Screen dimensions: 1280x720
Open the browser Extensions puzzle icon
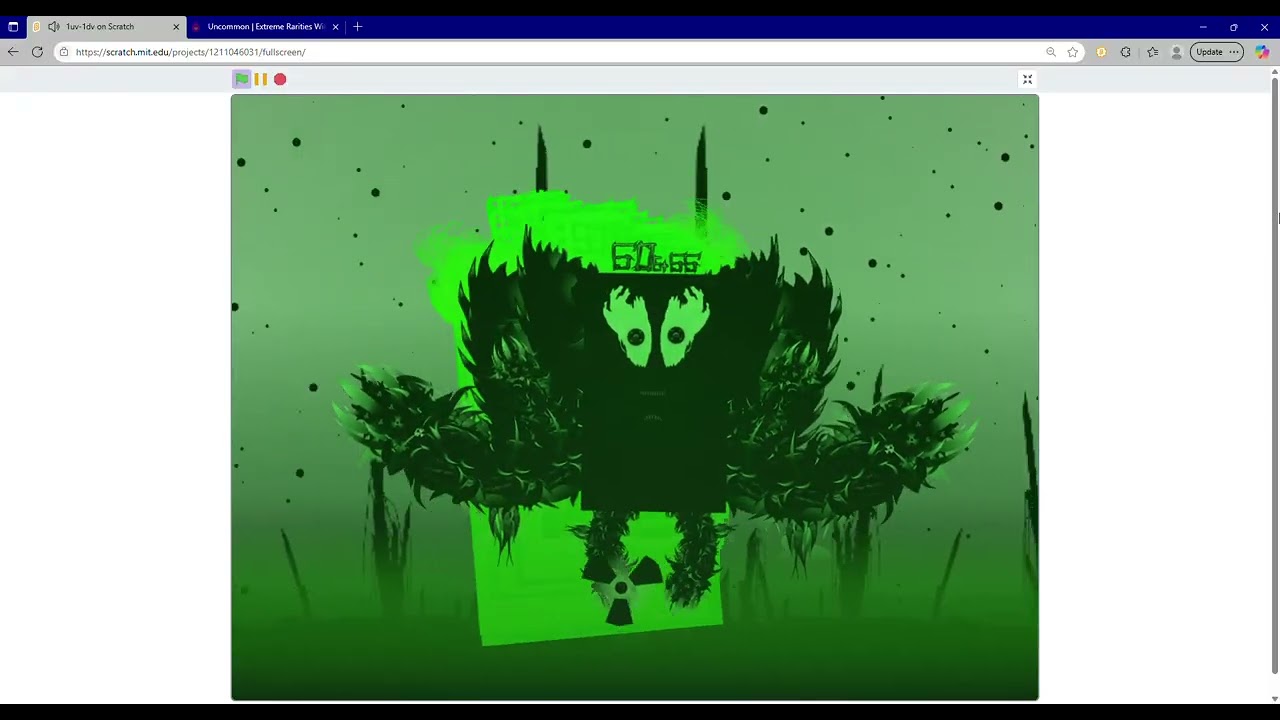tap(1126, 52)
